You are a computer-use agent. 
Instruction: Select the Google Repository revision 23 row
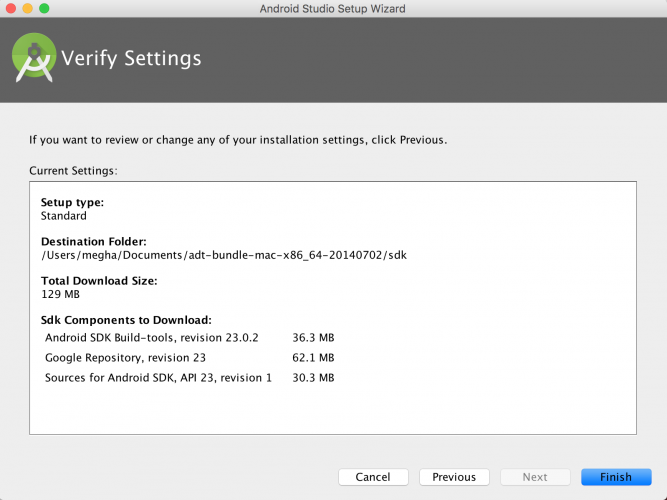tap(190, 357)
